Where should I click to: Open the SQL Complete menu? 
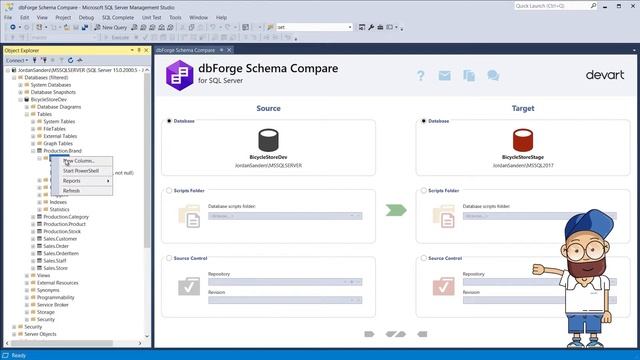pyautogui.click(x=118, y=18)
